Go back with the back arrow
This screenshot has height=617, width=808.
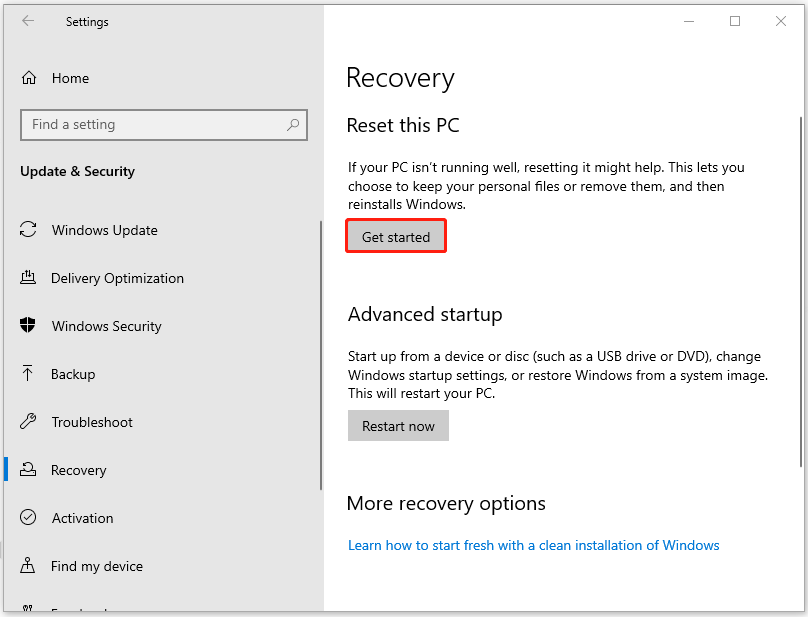tap(28, 21)
